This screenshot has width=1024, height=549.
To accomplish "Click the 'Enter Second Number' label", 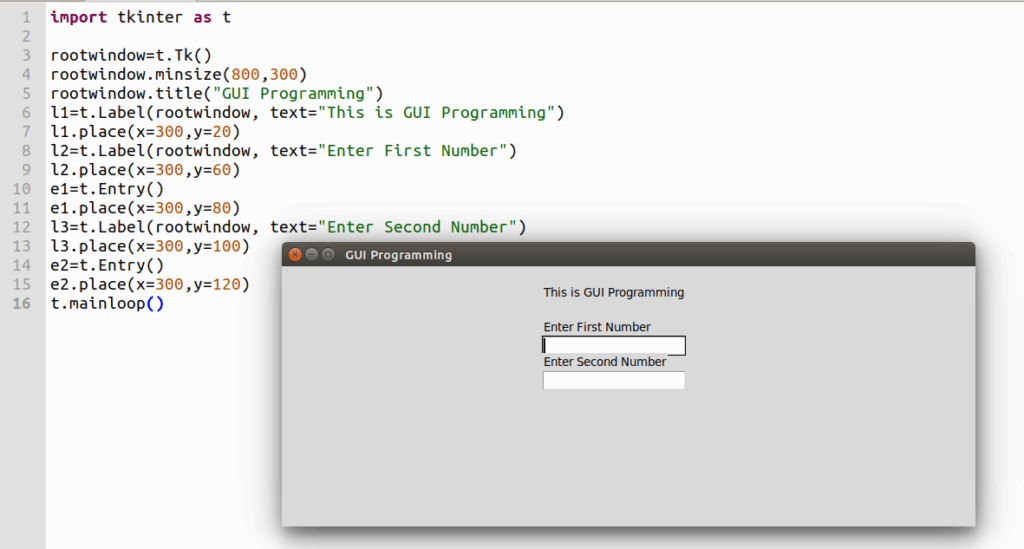I will click(x=605, y=362).
